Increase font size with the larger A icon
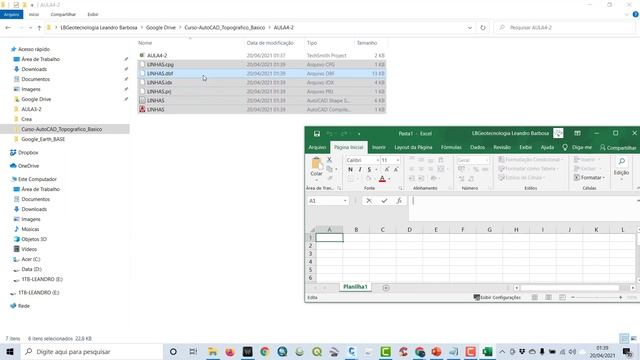 [387, 169]
